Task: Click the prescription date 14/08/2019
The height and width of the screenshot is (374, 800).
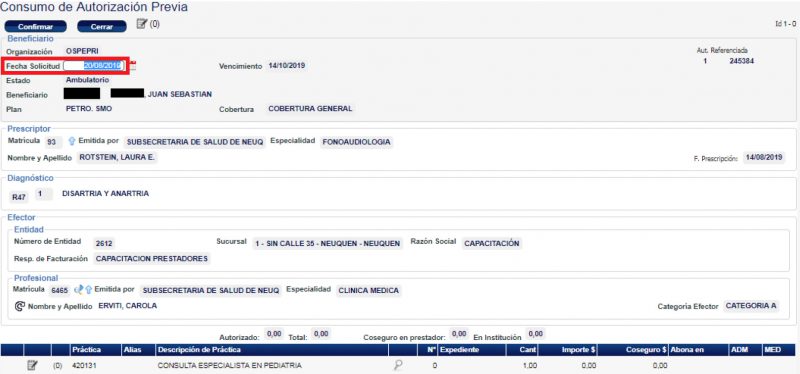Action: [x=764, y=157]
